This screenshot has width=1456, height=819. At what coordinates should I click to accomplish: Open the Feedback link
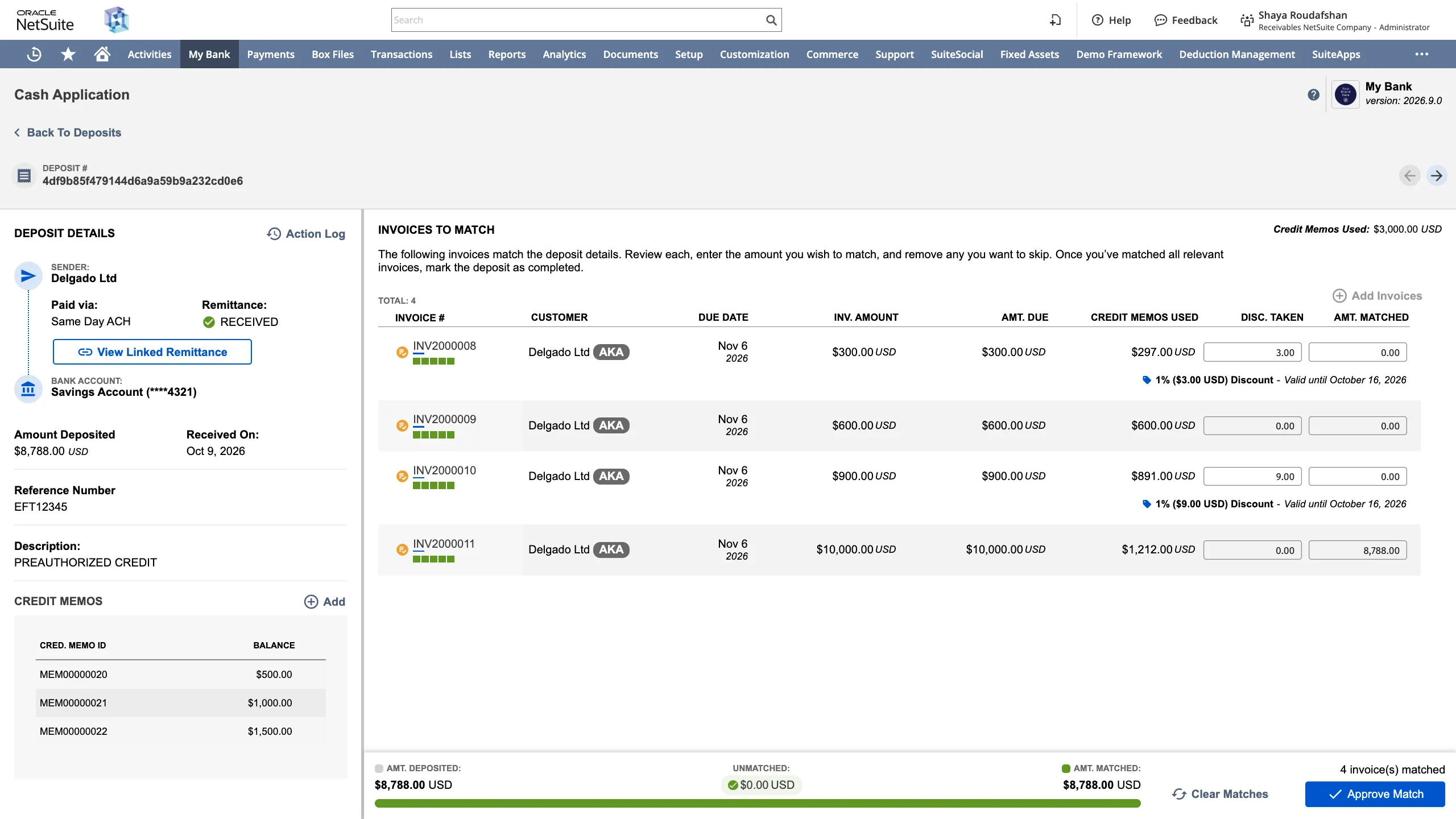1186,20
